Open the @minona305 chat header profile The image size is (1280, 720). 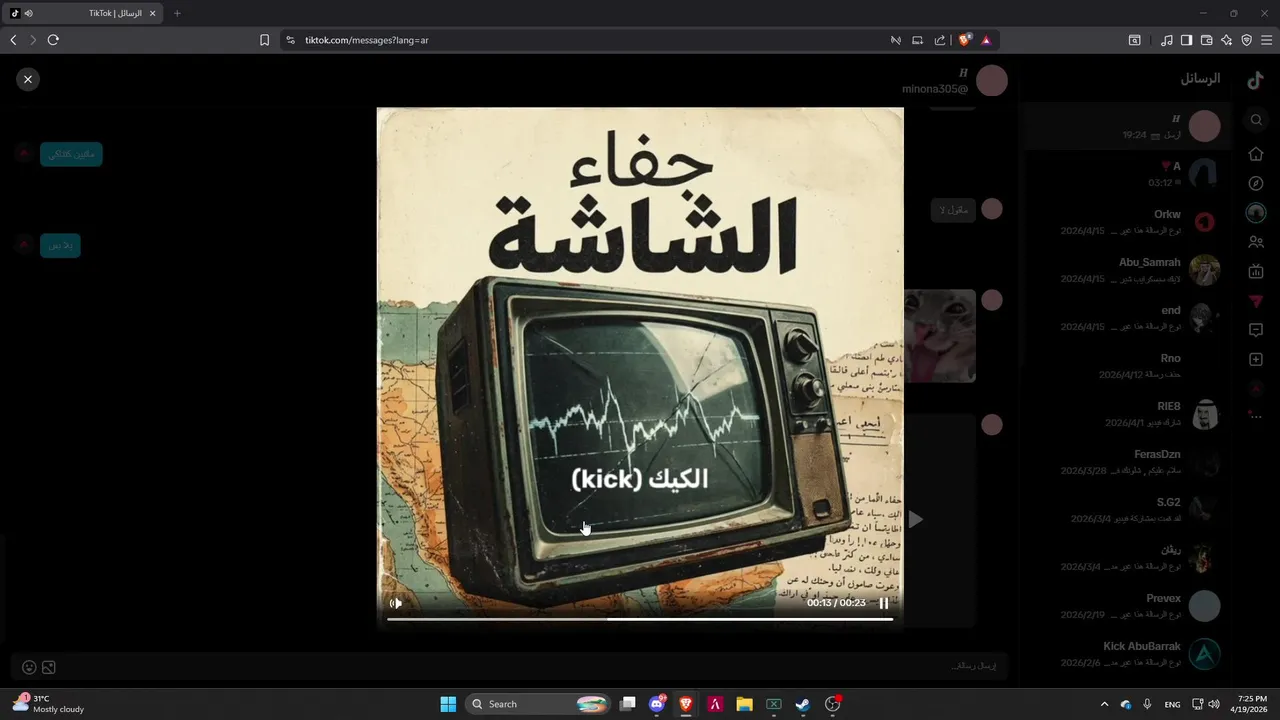click(955, 81)
